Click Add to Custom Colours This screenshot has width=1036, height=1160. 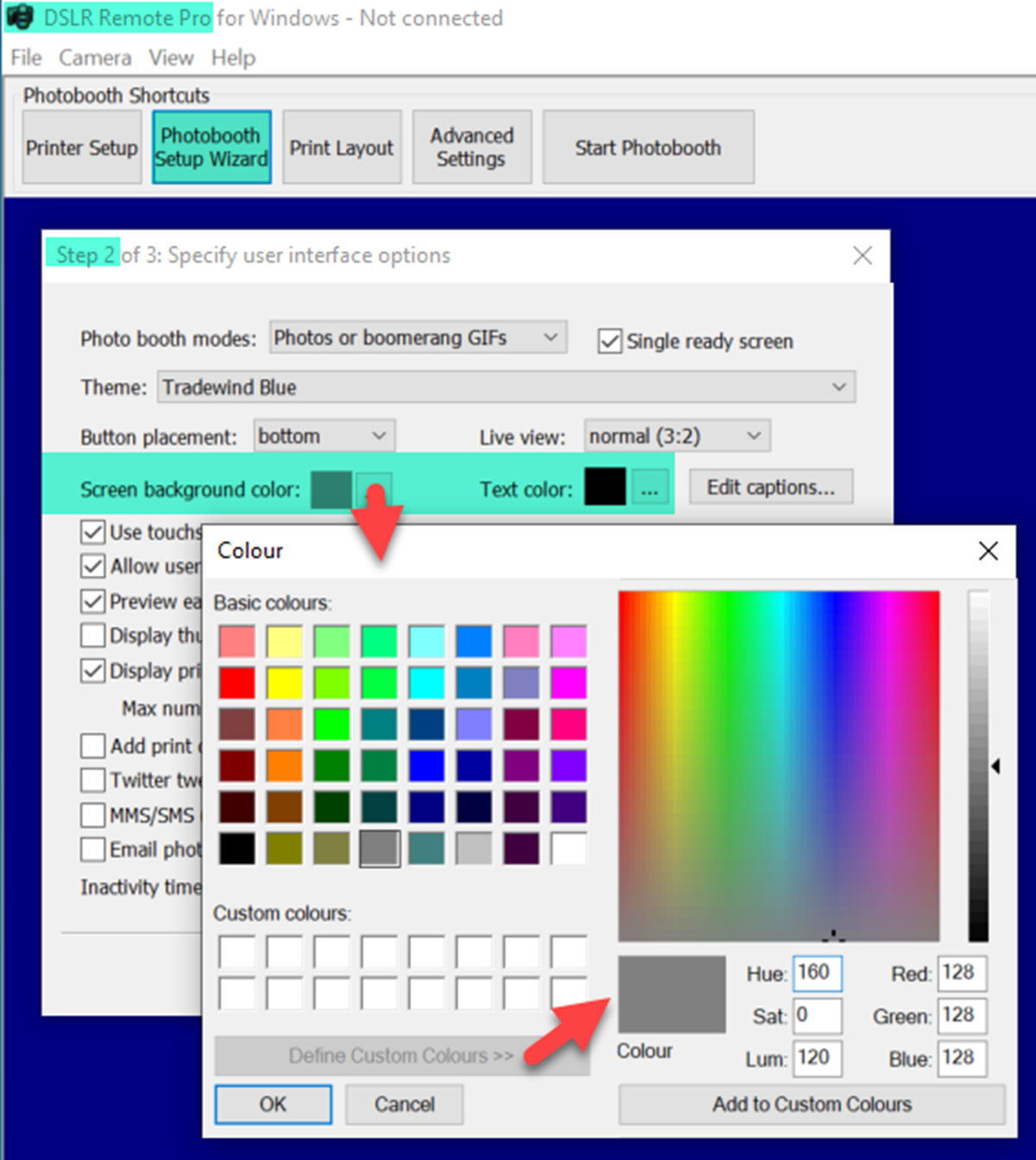(812, 1104)
